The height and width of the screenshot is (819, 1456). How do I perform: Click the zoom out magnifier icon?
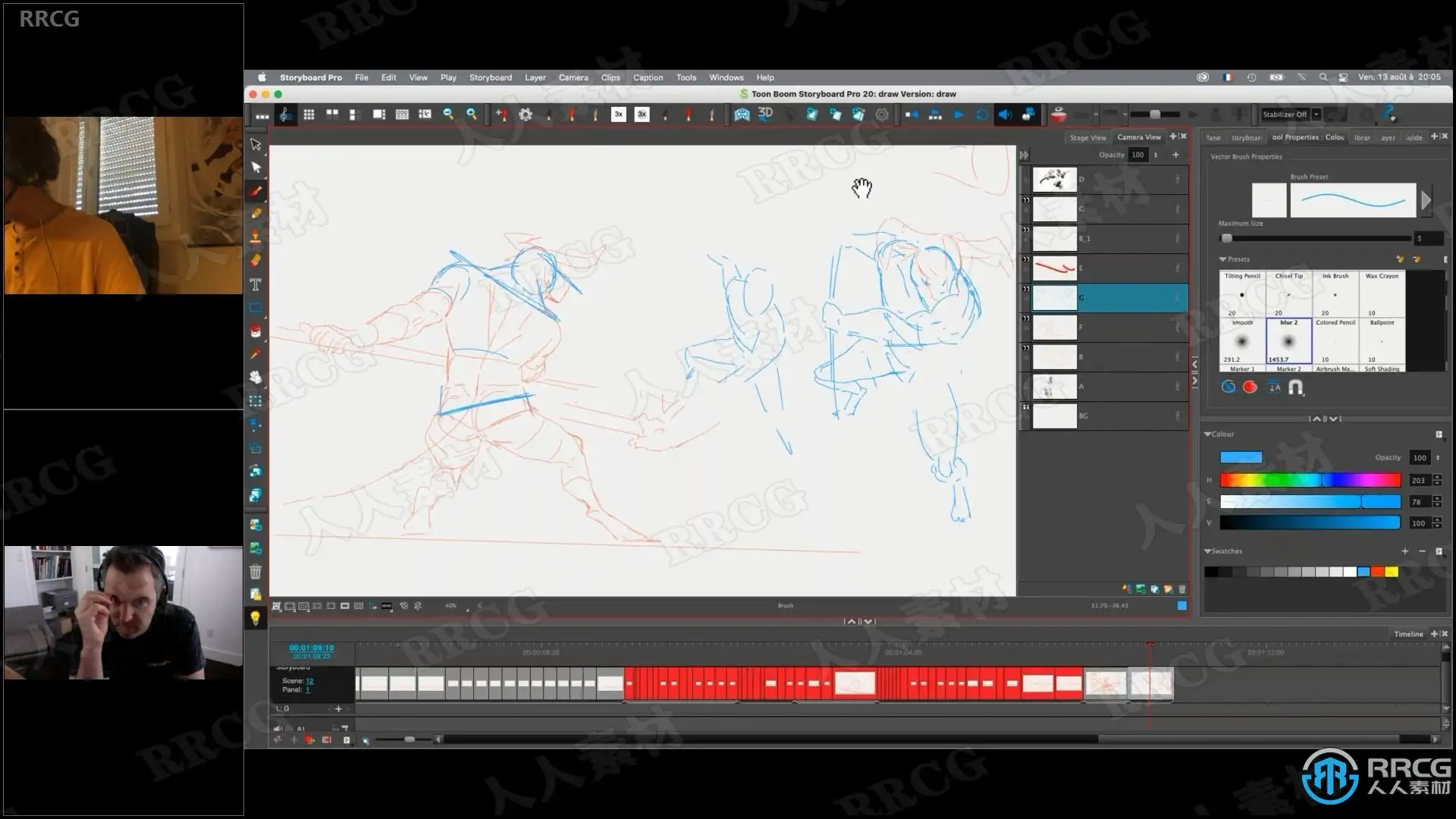coord(448,114)
